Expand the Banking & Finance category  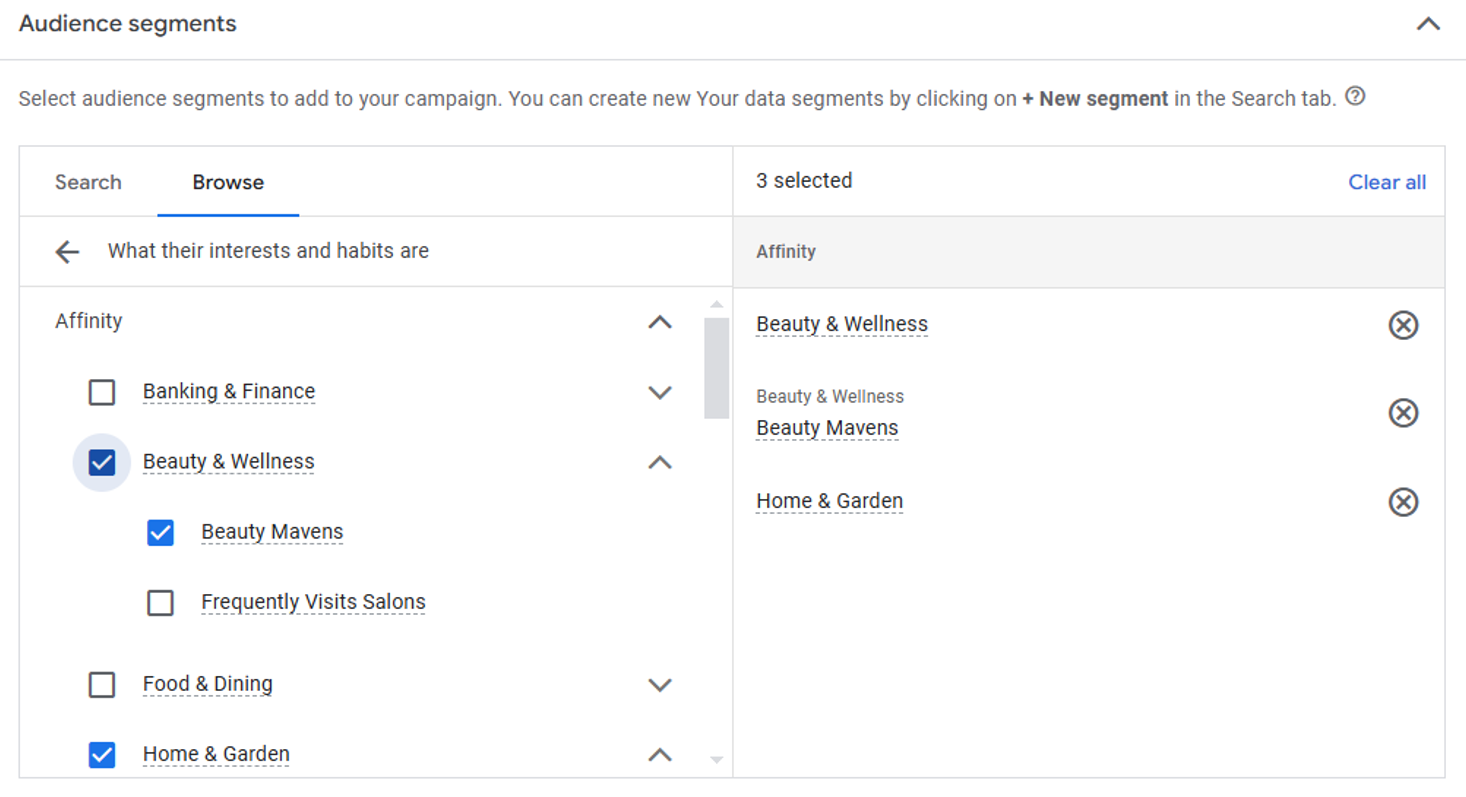point(659,393)
